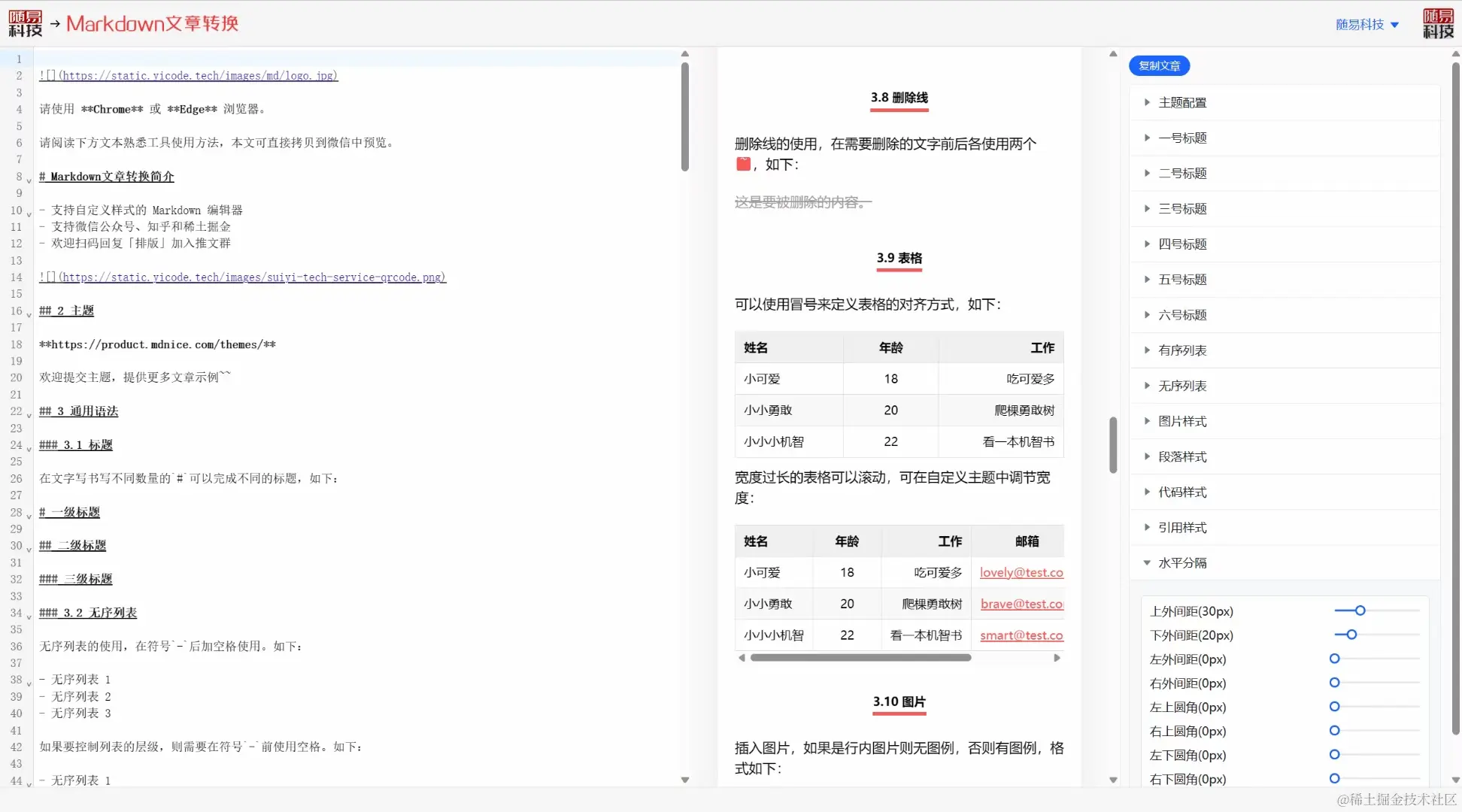Click the 左外间距 slider handle

[x=1334, y=659]
